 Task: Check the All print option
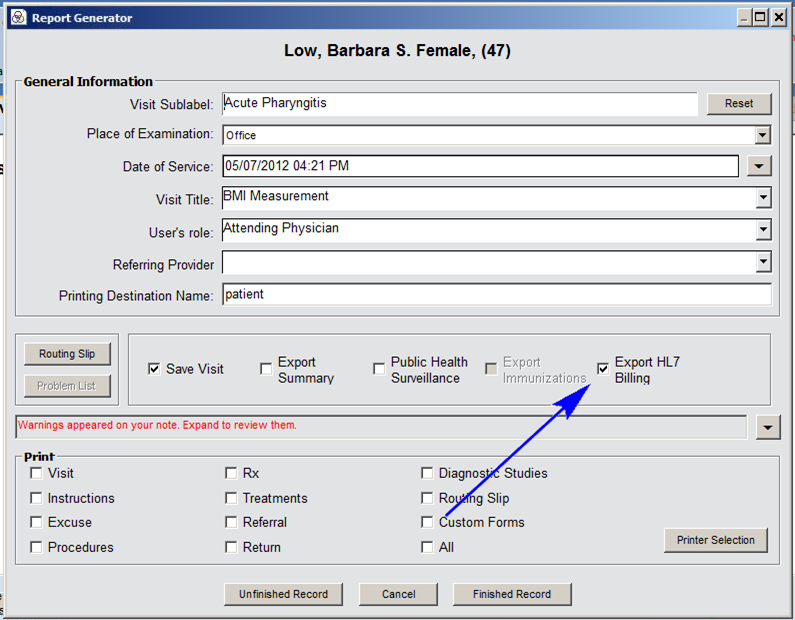427,547
